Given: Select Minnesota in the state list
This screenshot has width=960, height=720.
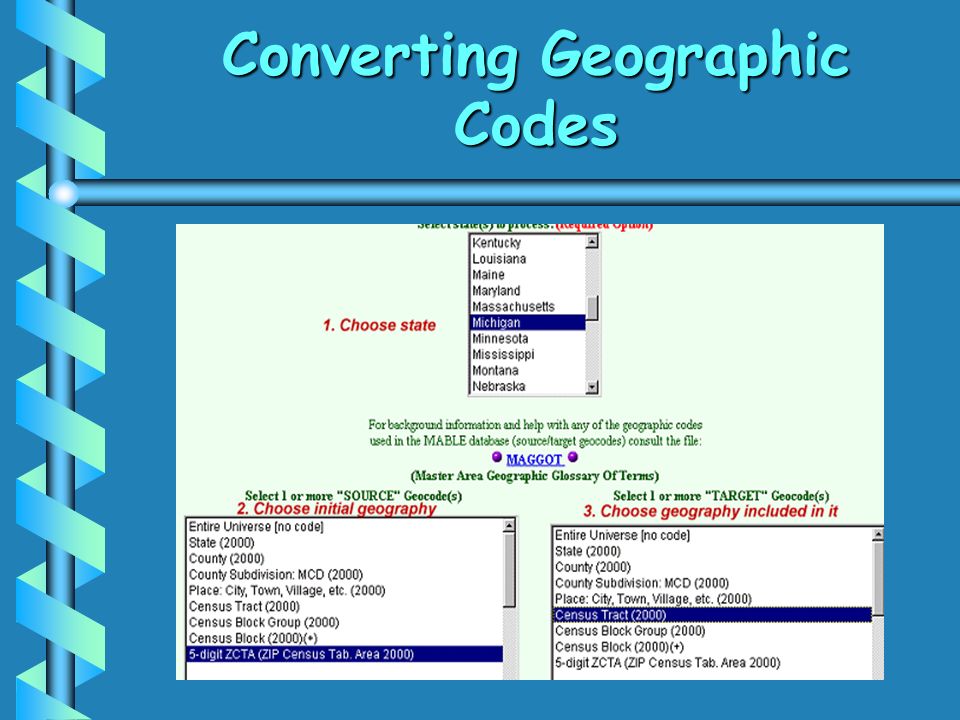Looking at the screenshot, I should pyautogui.click(x=528, y=339).
